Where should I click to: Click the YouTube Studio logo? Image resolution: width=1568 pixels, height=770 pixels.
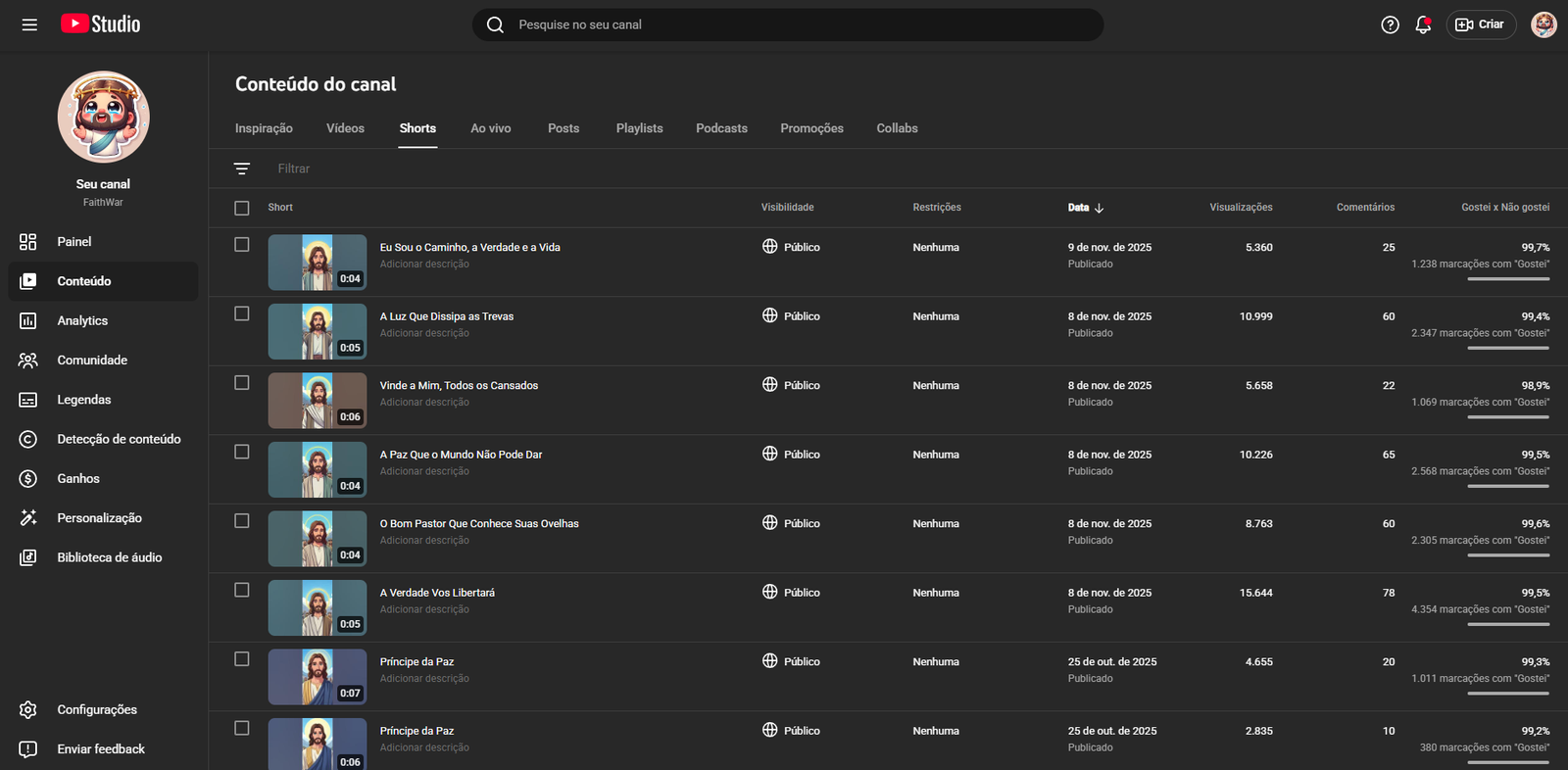point(101,24)
